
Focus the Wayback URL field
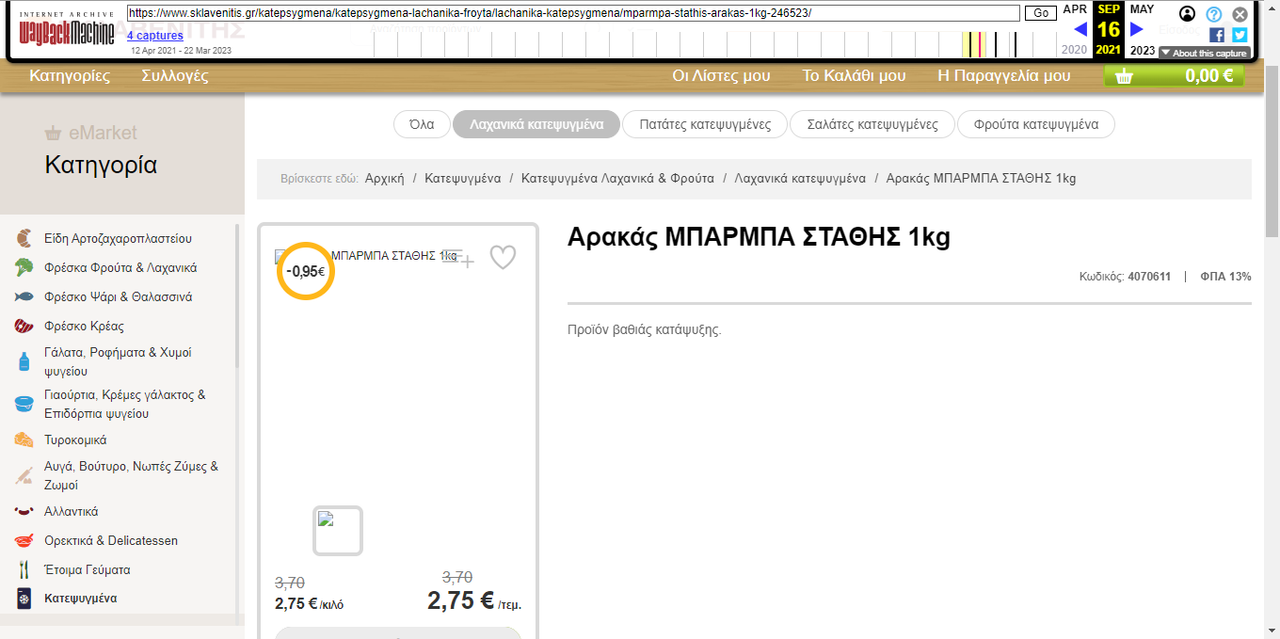point(573,13)
